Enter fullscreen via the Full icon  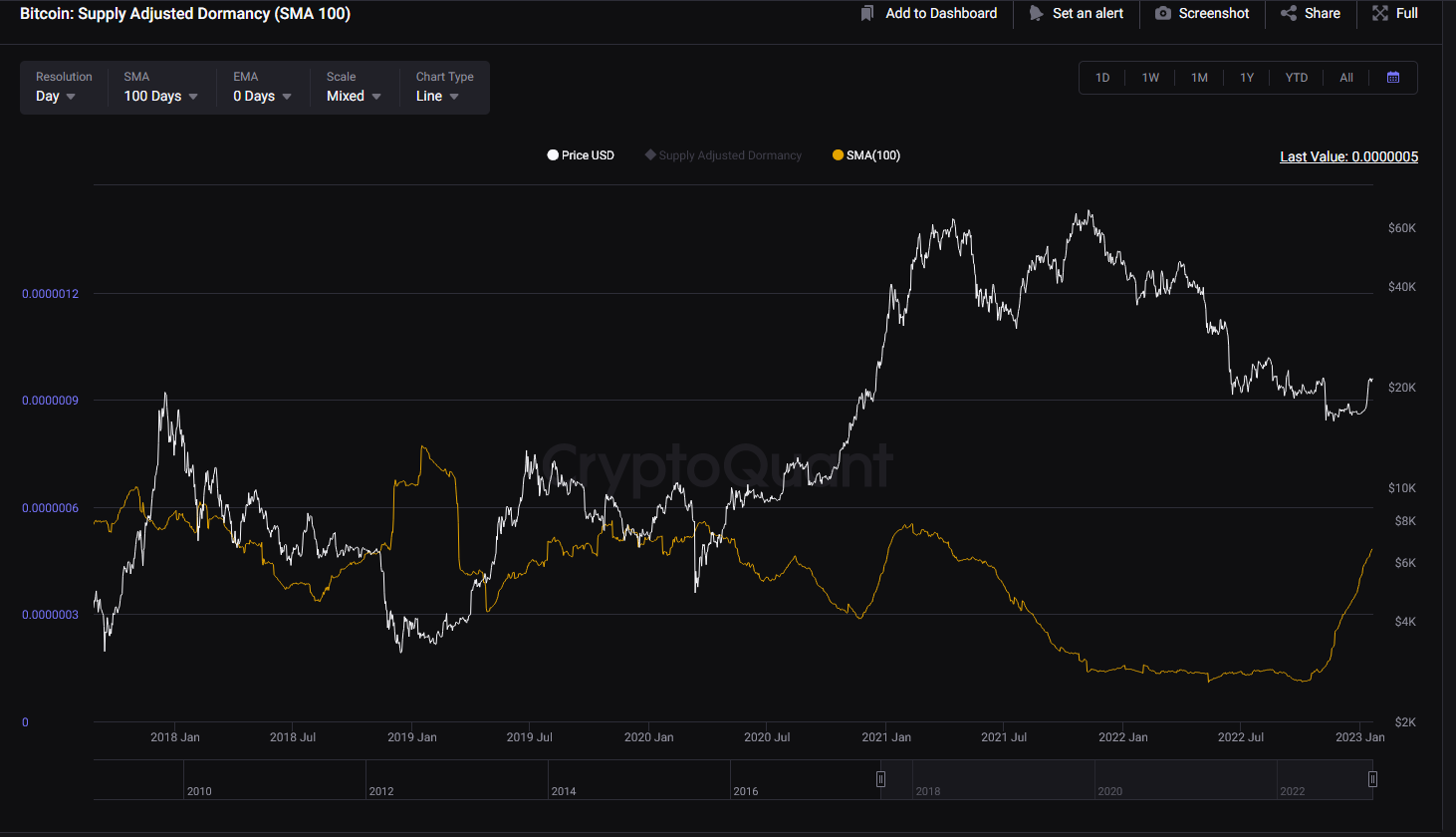click(x=1379, y=13)
